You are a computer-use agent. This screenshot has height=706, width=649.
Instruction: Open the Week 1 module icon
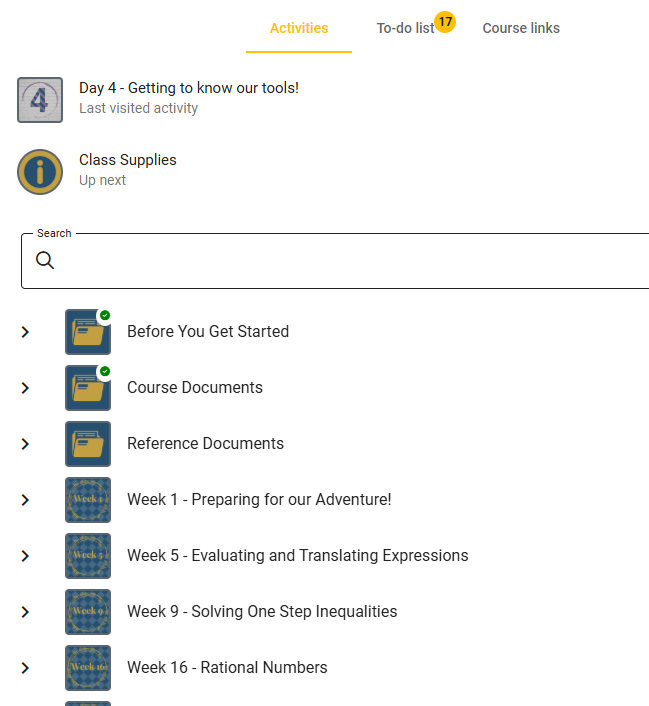point(88,500)
